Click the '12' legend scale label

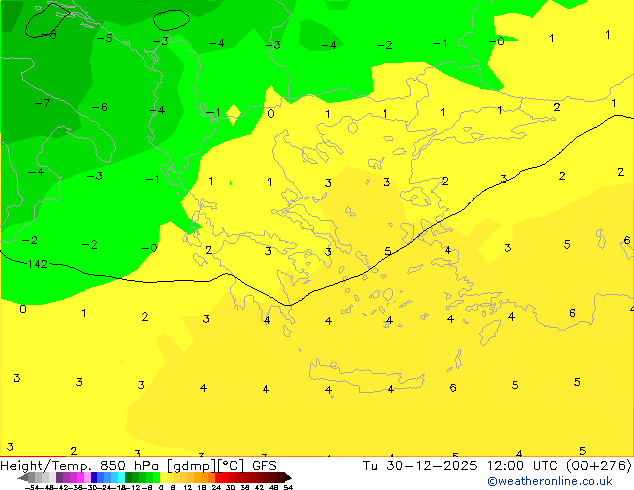tap(187, 487)
